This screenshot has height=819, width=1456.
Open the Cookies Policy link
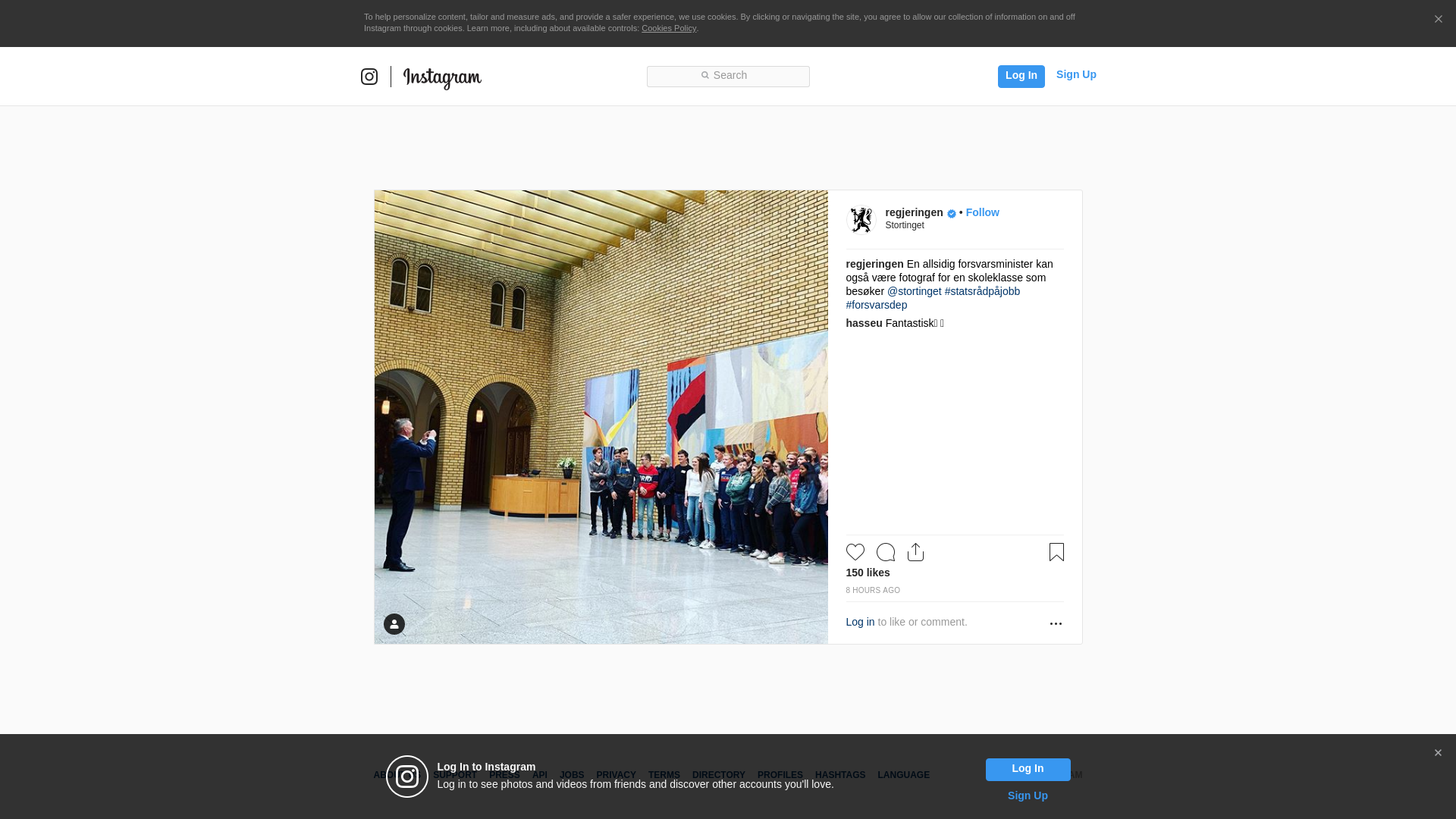click(668, 28)
